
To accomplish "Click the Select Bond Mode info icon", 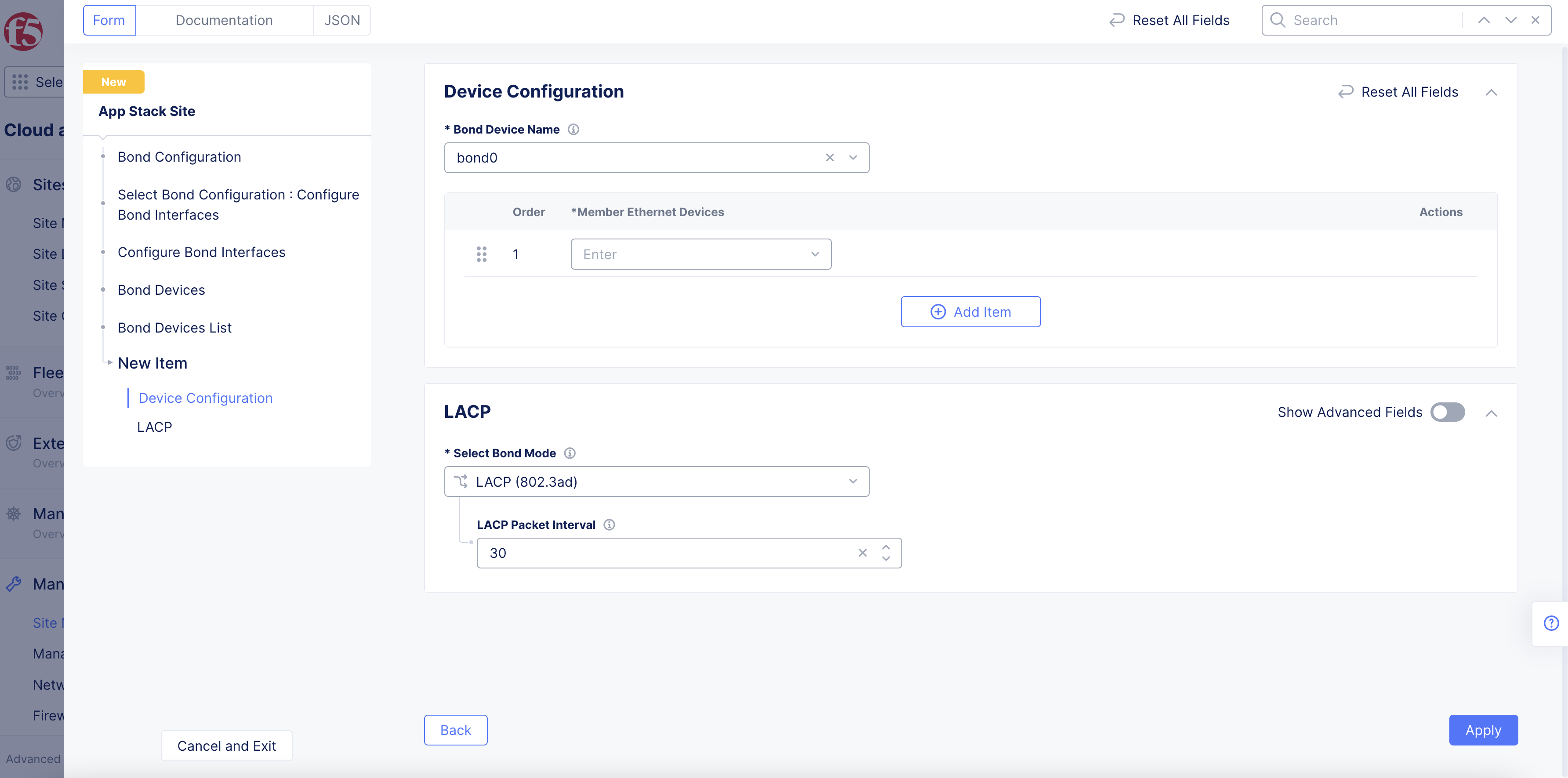I will coord(570,453).
